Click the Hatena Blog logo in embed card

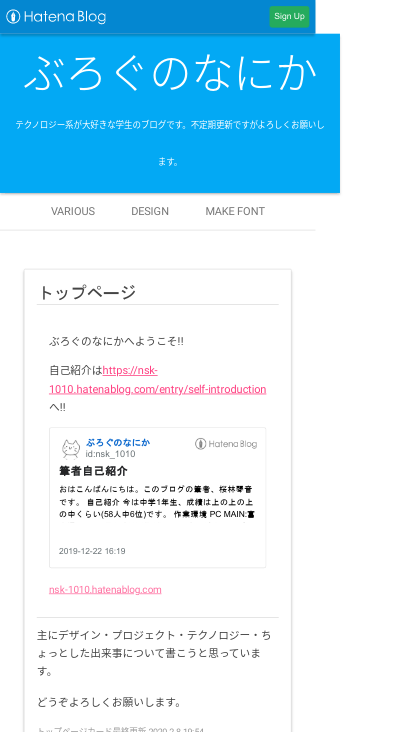[226, 444]
